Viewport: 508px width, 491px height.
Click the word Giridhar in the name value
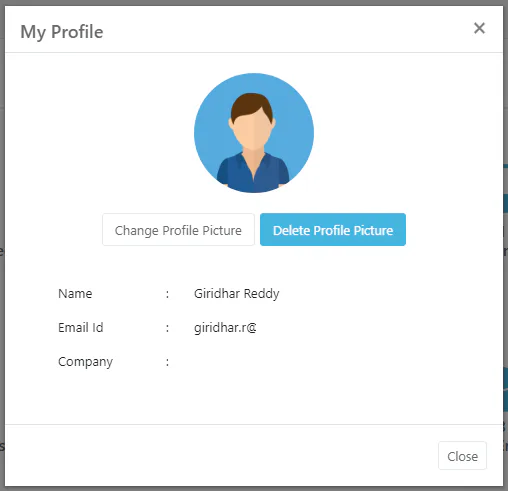pos(217,294)
